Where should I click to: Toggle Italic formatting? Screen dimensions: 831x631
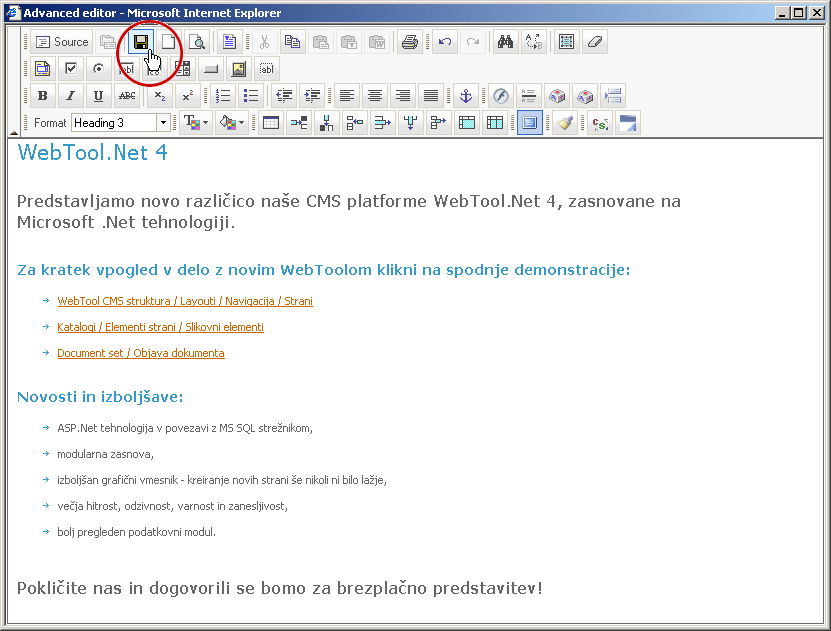(x=70, y=96)
